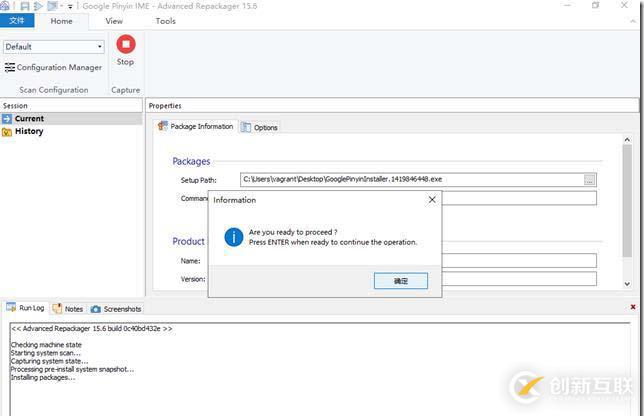Click the folder icon beside History
644x416 pixels.
(x=7, y=132)
